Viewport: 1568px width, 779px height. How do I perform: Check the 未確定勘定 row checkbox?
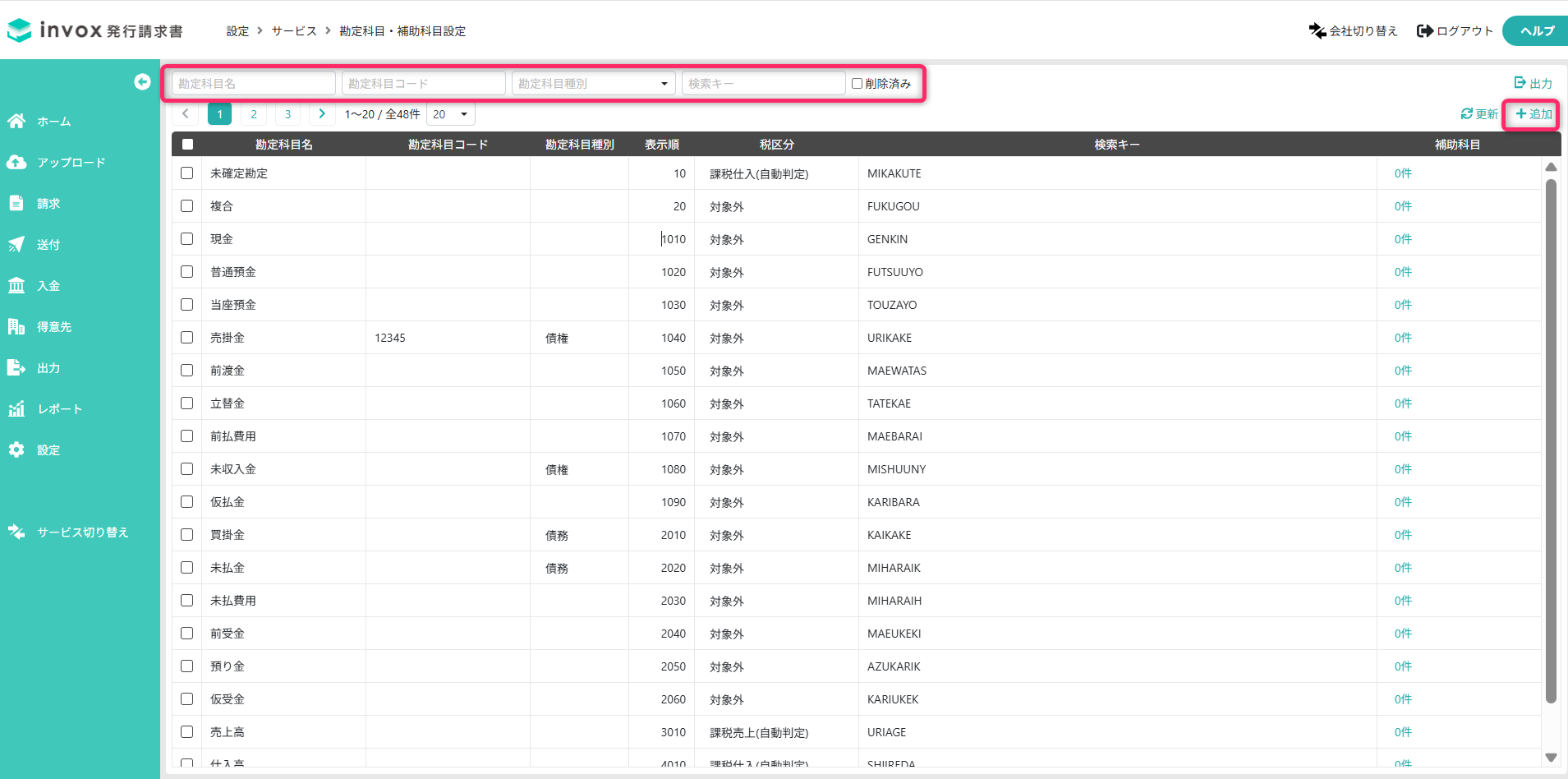[x=187, y=173]
